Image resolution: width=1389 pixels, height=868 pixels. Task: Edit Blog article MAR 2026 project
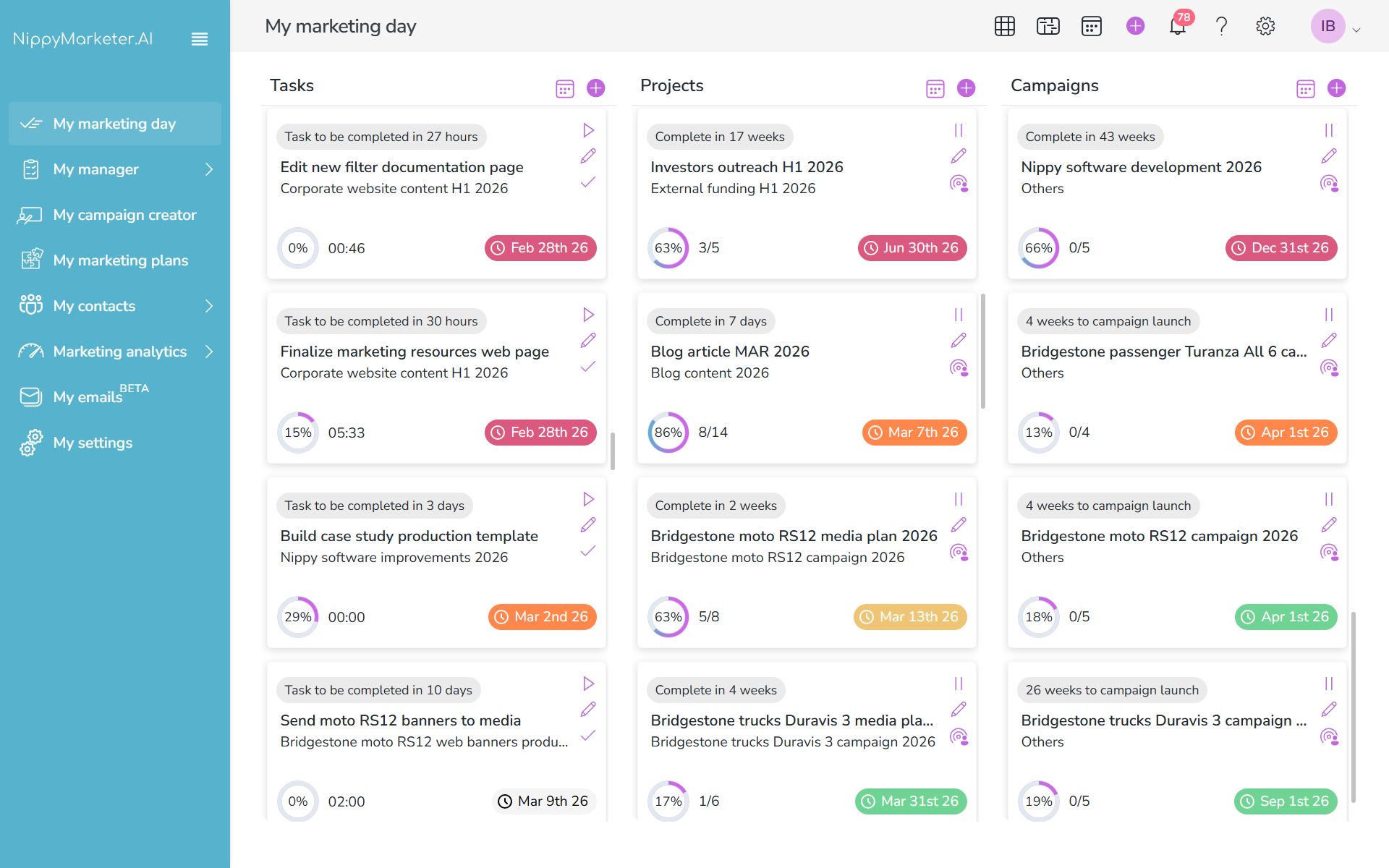(959, 340)
